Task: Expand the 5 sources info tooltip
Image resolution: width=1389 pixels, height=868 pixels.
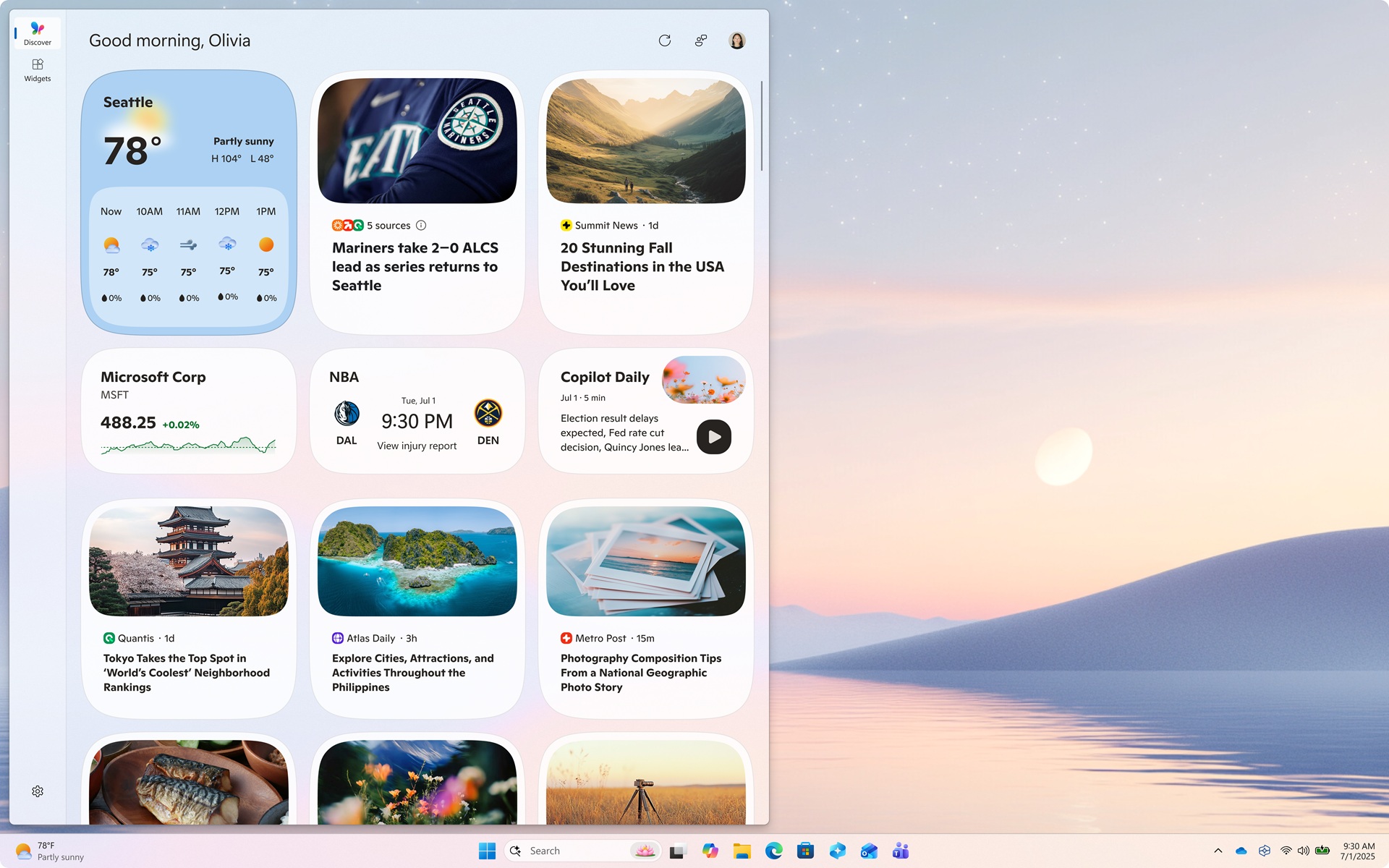Action: tap(421, 225)
